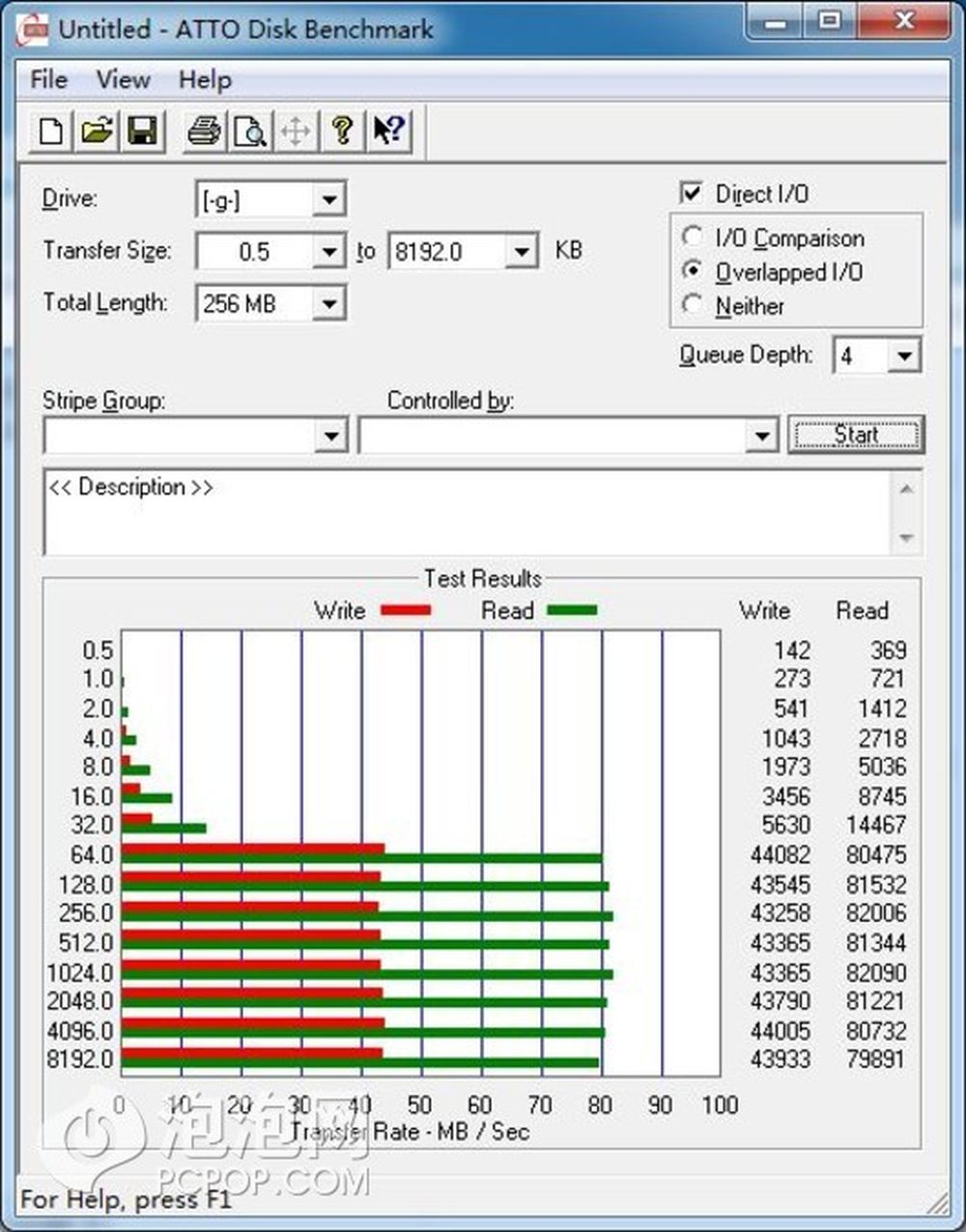
Task: Click the Test Results heading
Action: point(483,578)
